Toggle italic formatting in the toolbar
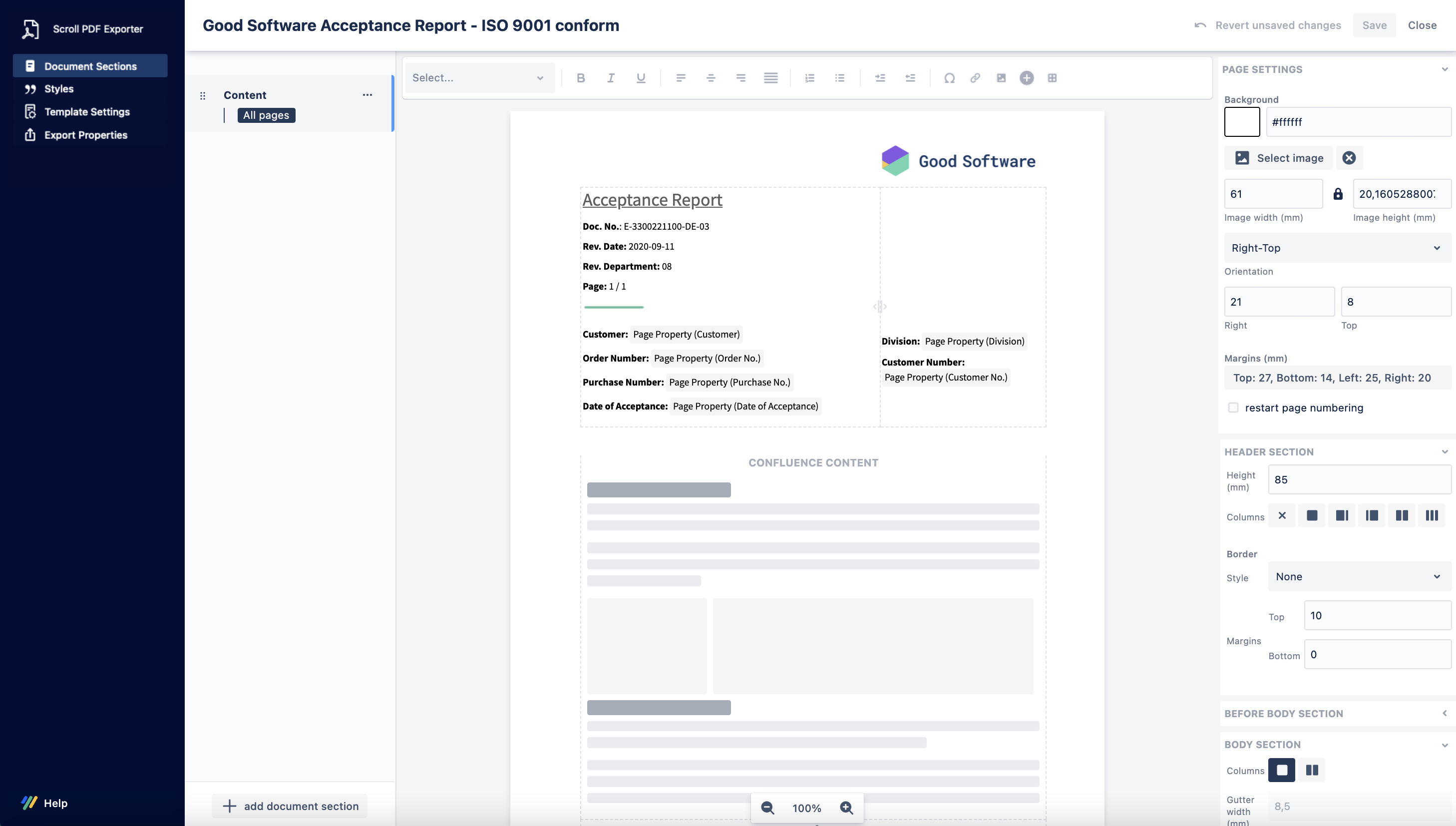This screenshot has width=1456, height=826. pos(610,78)
